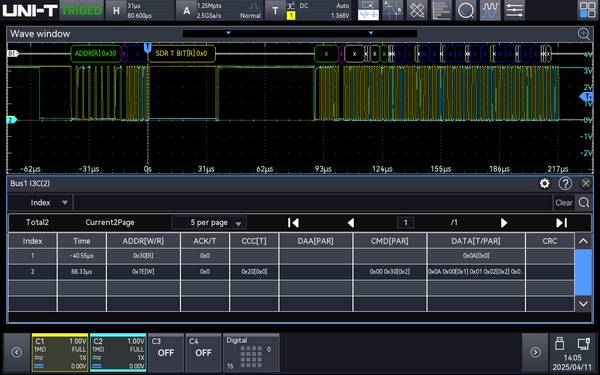Select the row with address 0x7E[W]
Image resolution: width=600 pixels, height=375 pixels.
(x=291, y=272)
